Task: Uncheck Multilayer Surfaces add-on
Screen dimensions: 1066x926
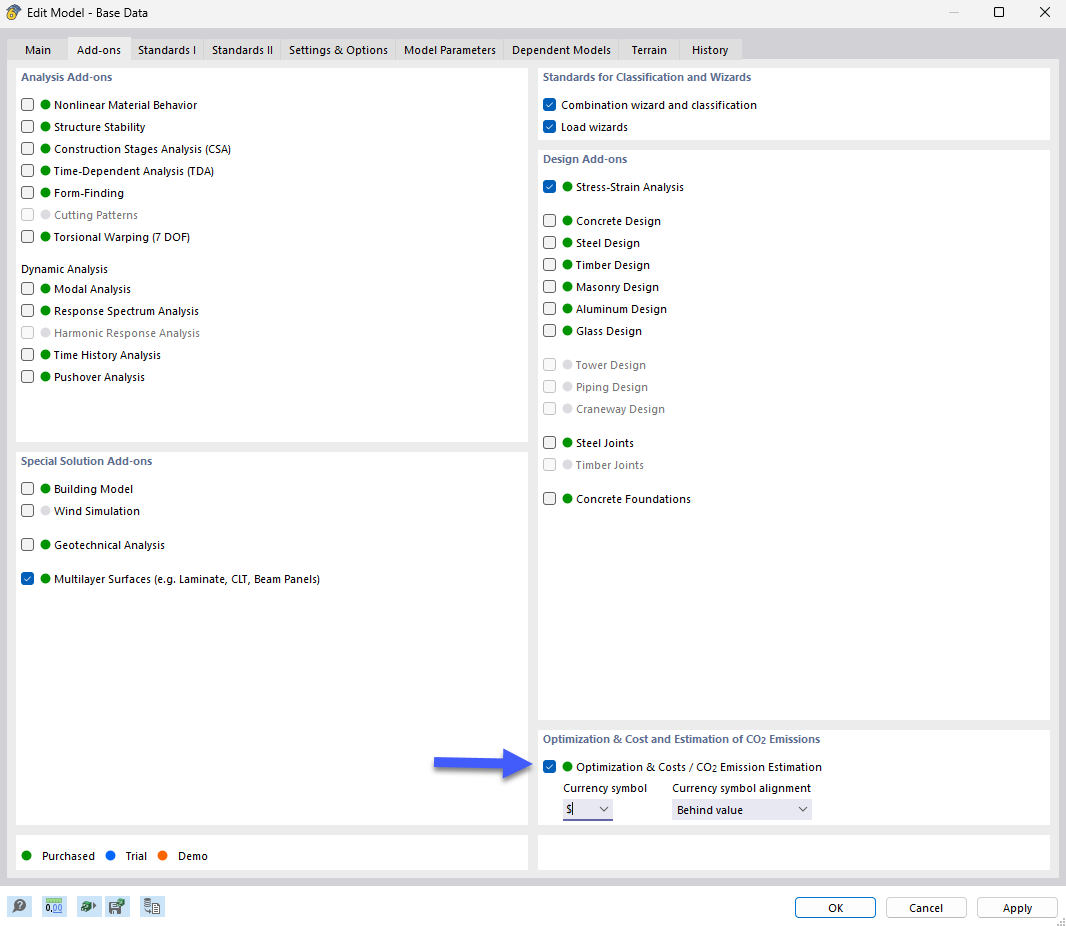Action: [x=27, y=579]
